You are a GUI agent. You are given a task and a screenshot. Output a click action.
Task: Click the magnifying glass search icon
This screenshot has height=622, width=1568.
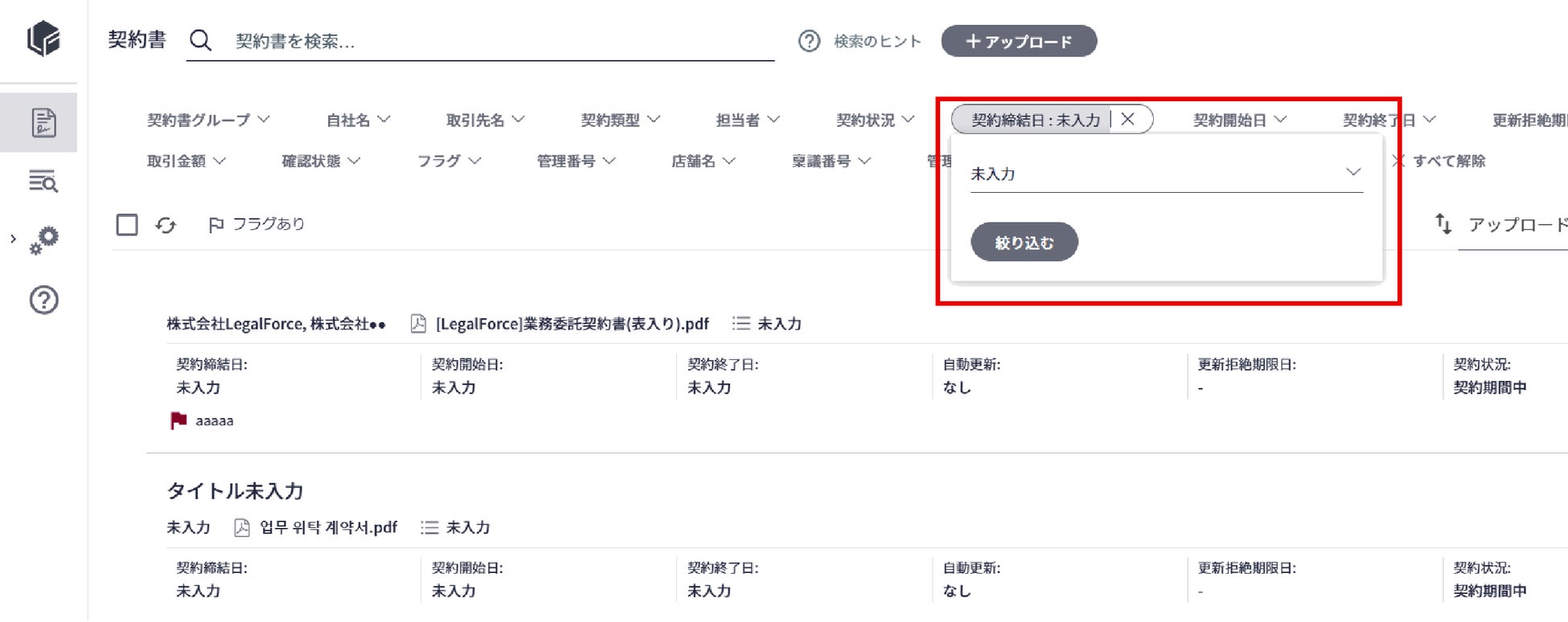(x=200, y=41)
